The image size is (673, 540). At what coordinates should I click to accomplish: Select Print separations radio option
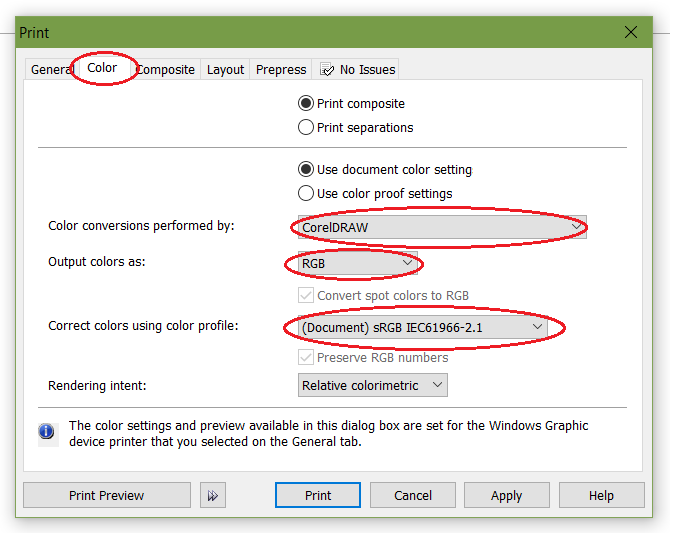tap(306, 127)
